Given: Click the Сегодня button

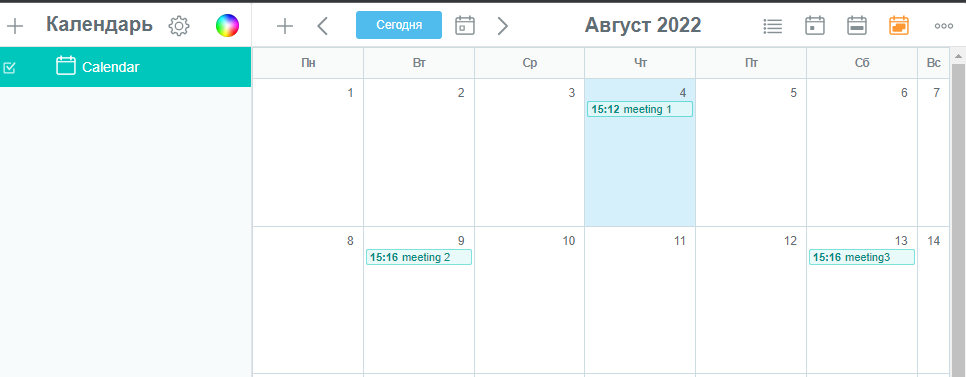Looking at the screenshot, I should point(399,25).
